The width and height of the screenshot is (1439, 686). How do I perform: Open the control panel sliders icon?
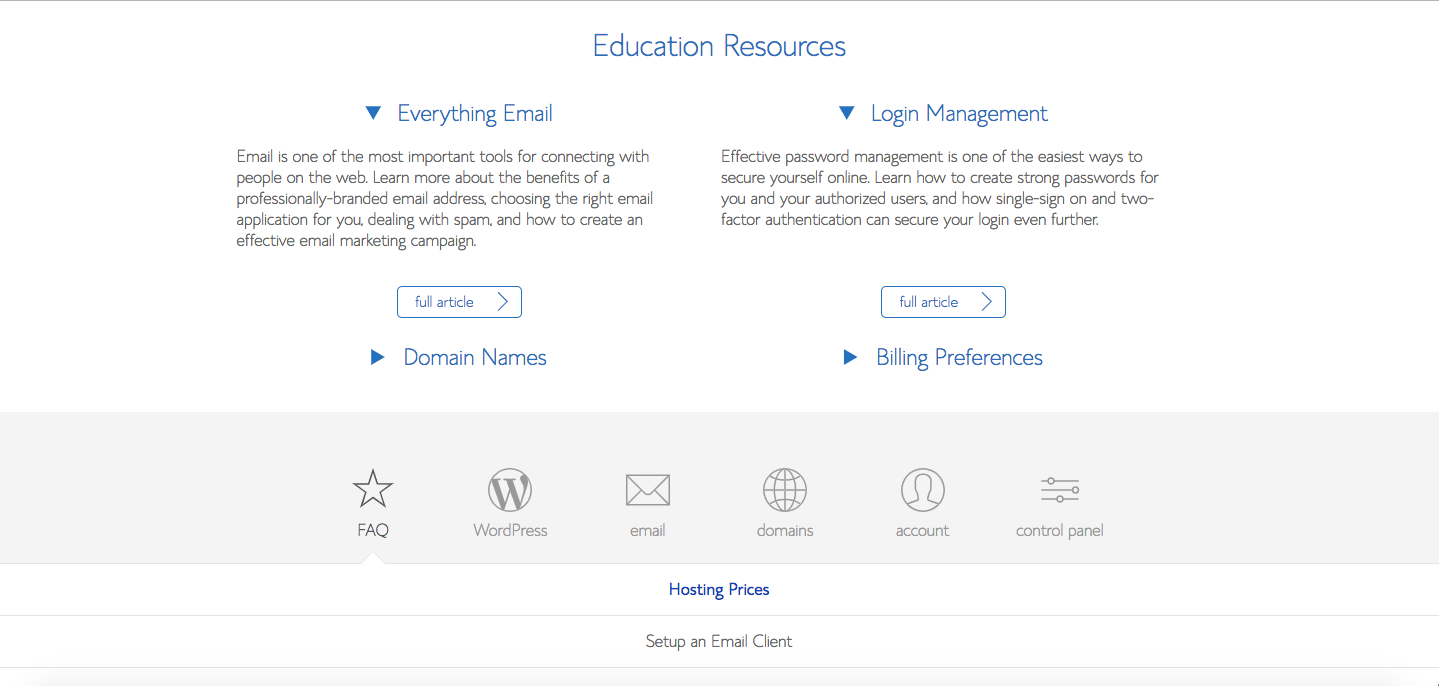[1059, 490]
